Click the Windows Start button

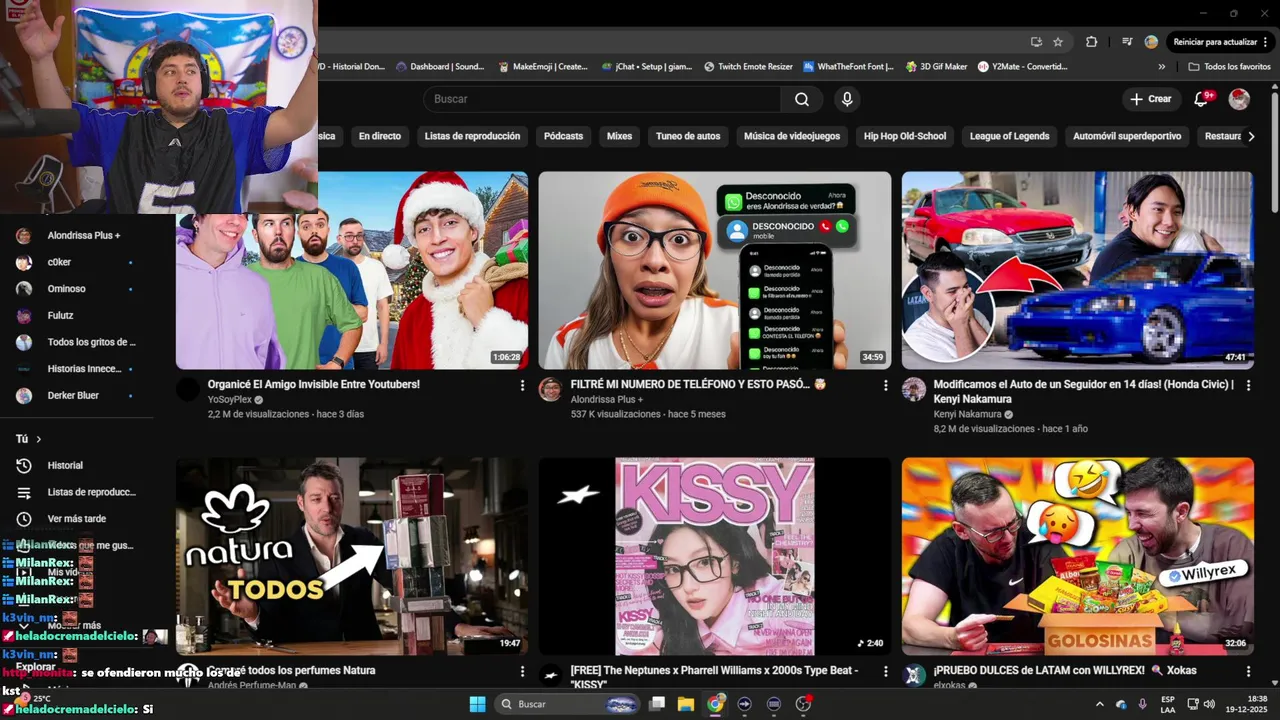477,704
